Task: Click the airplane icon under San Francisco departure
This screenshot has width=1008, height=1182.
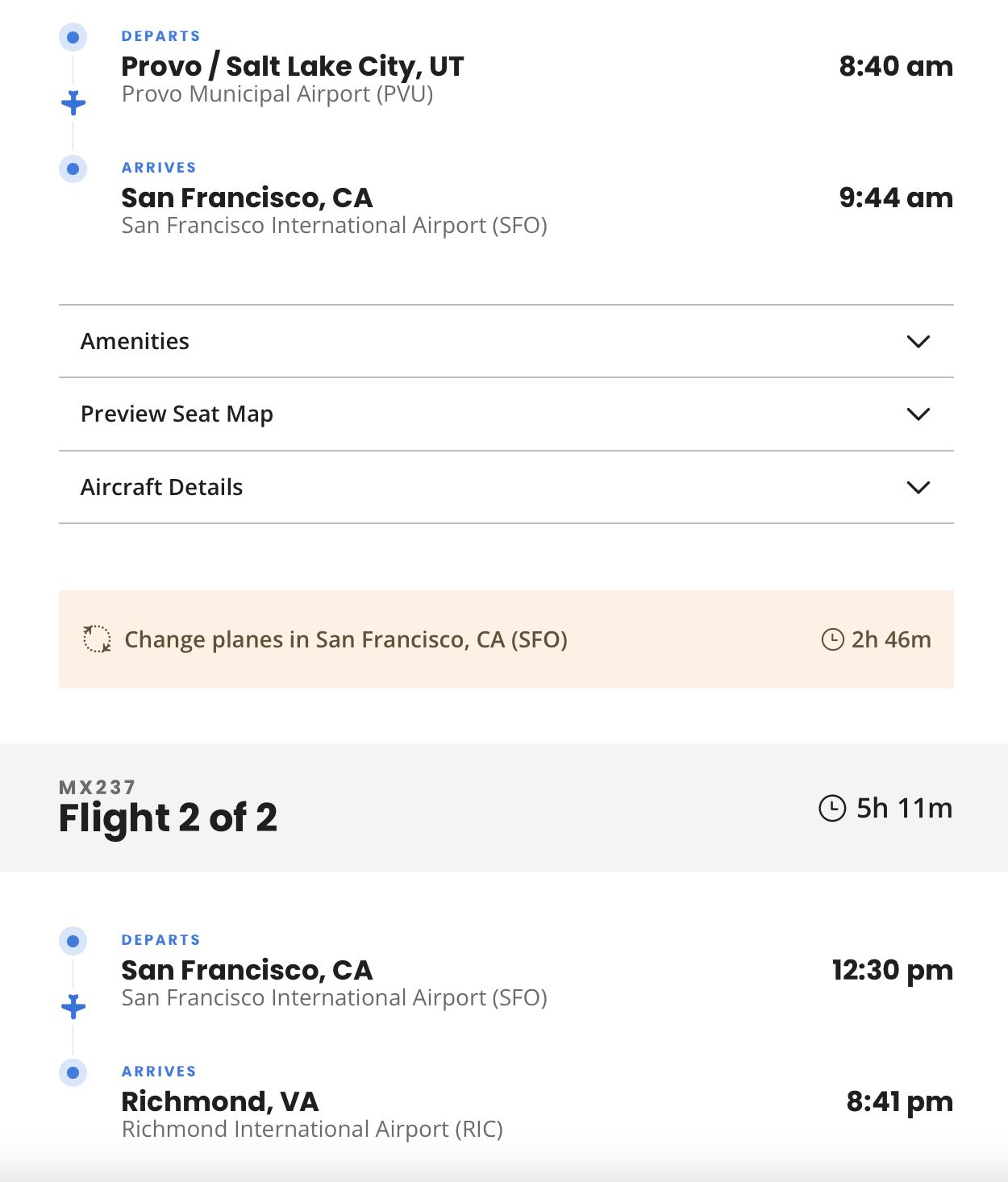Action: coord(73,1006)
